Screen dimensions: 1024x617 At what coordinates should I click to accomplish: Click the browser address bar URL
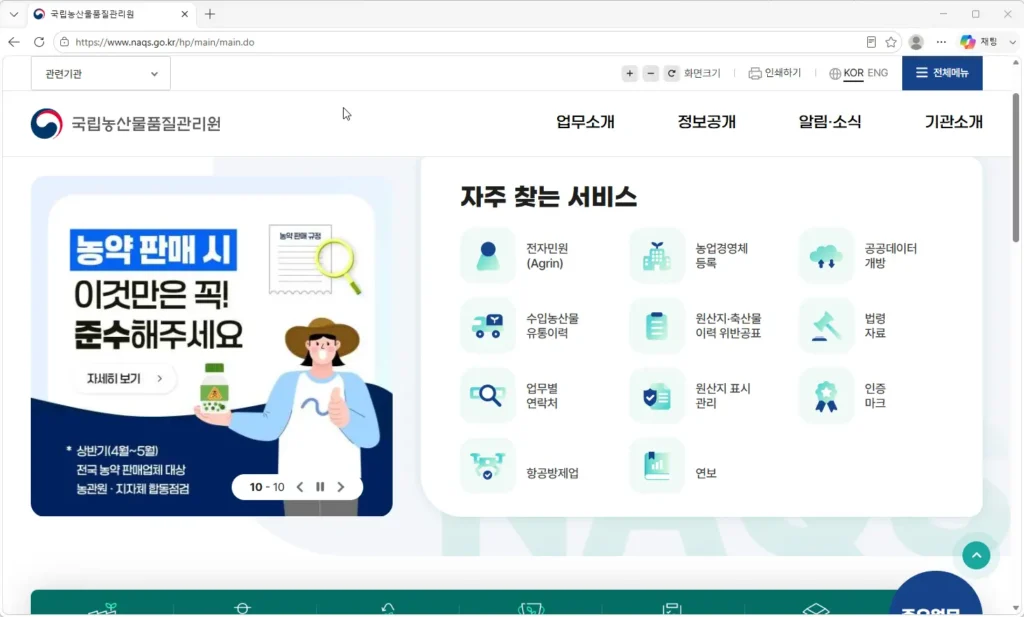[x=165, y=42]
